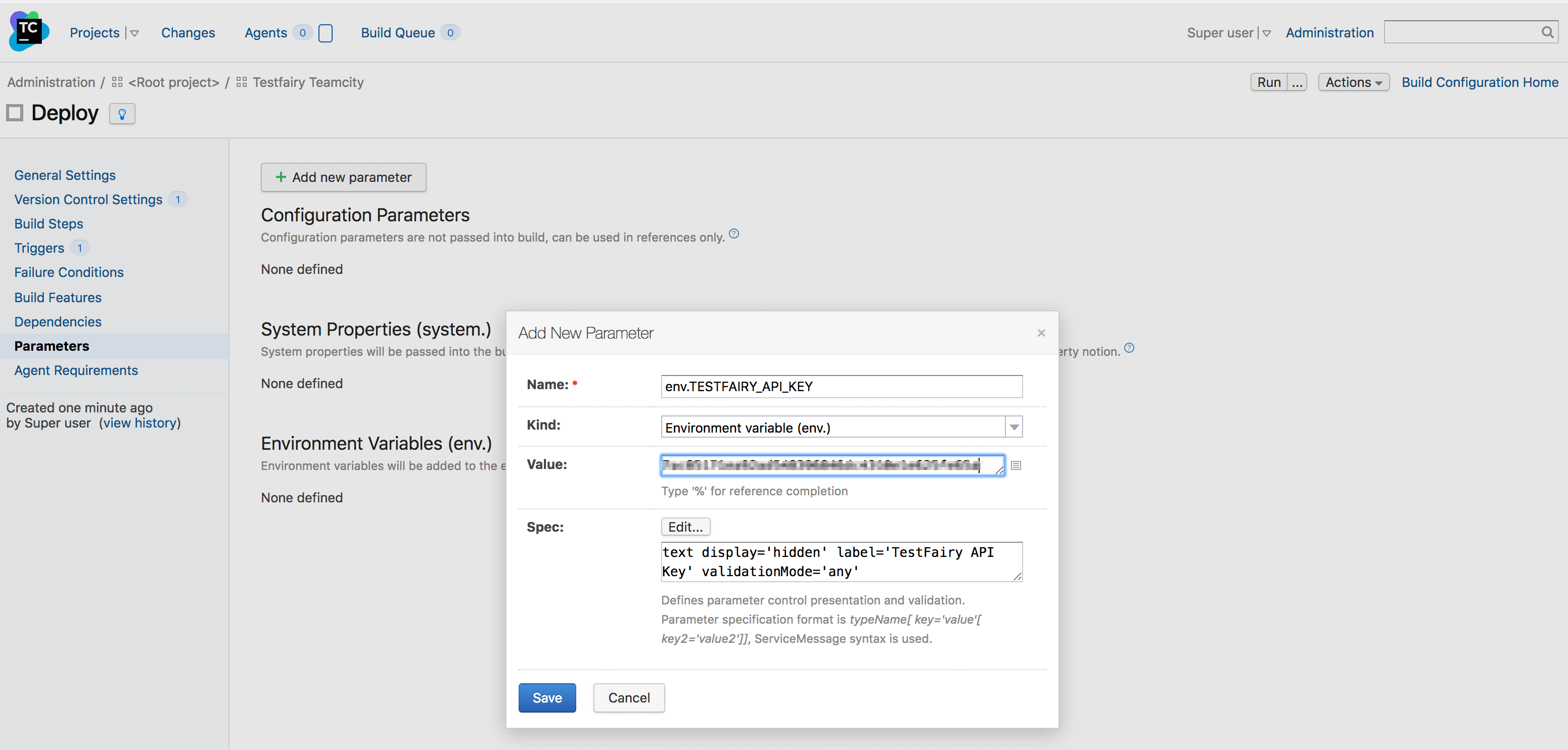Click the Edit spec button
The image size is (1568, 750).
click(685, 527)
